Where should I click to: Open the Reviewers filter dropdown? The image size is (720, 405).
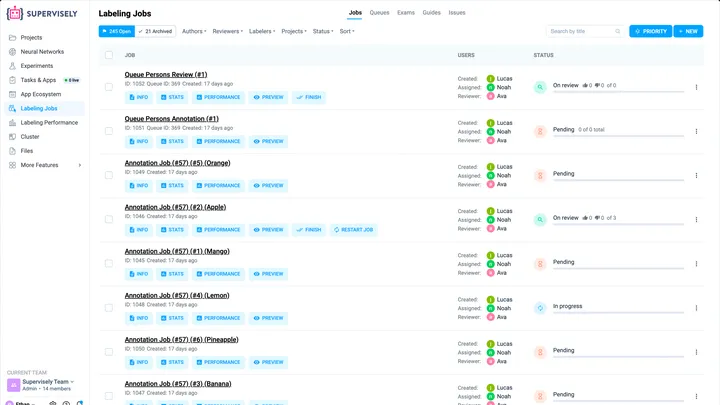click(x=227, y=31)
